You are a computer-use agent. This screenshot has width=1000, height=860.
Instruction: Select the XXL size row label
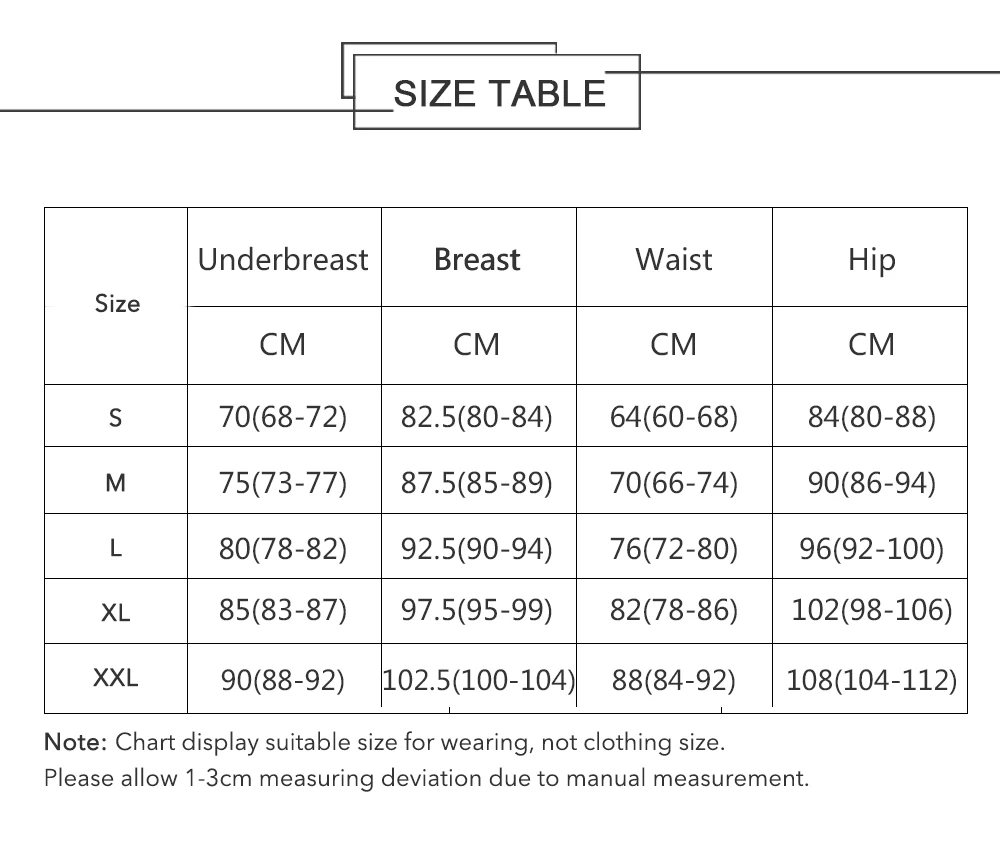pos(116,679)
